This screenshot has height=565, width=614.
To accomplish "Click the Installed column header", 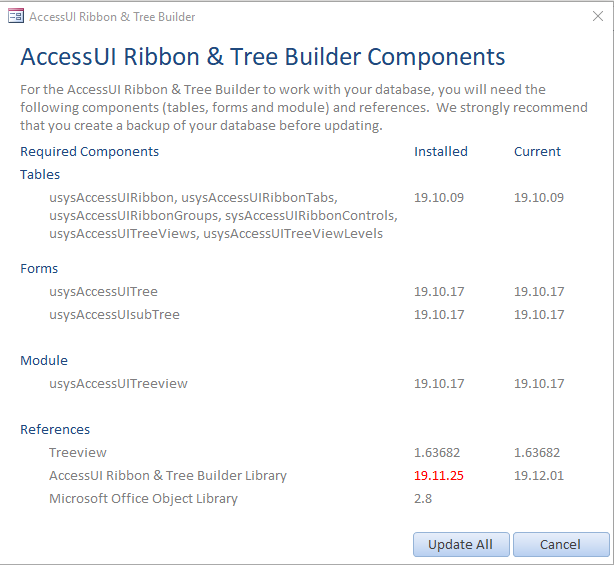I will pyautogui.click(x=441, y=152).
